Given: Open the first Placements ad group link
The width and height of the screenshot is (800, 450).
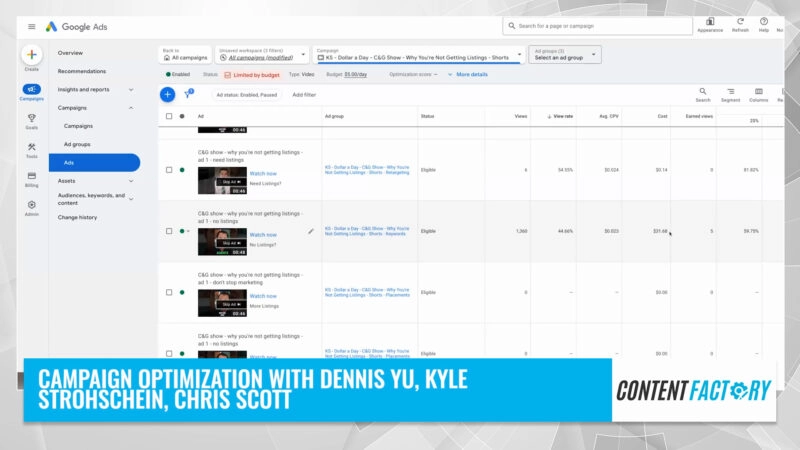Looking at the screenshot, I should coord(367,292).
